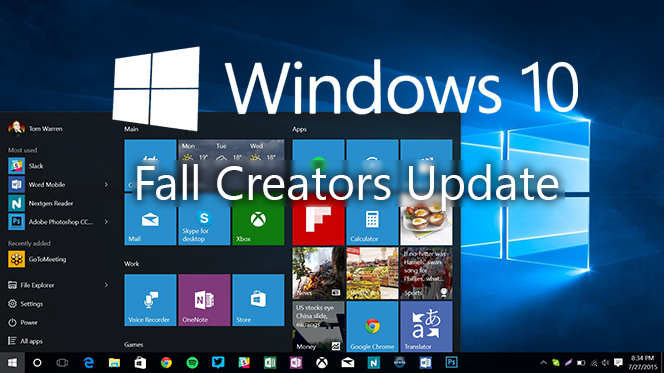
Task: Open the Translator tile
Action: (x=426, y=326)
